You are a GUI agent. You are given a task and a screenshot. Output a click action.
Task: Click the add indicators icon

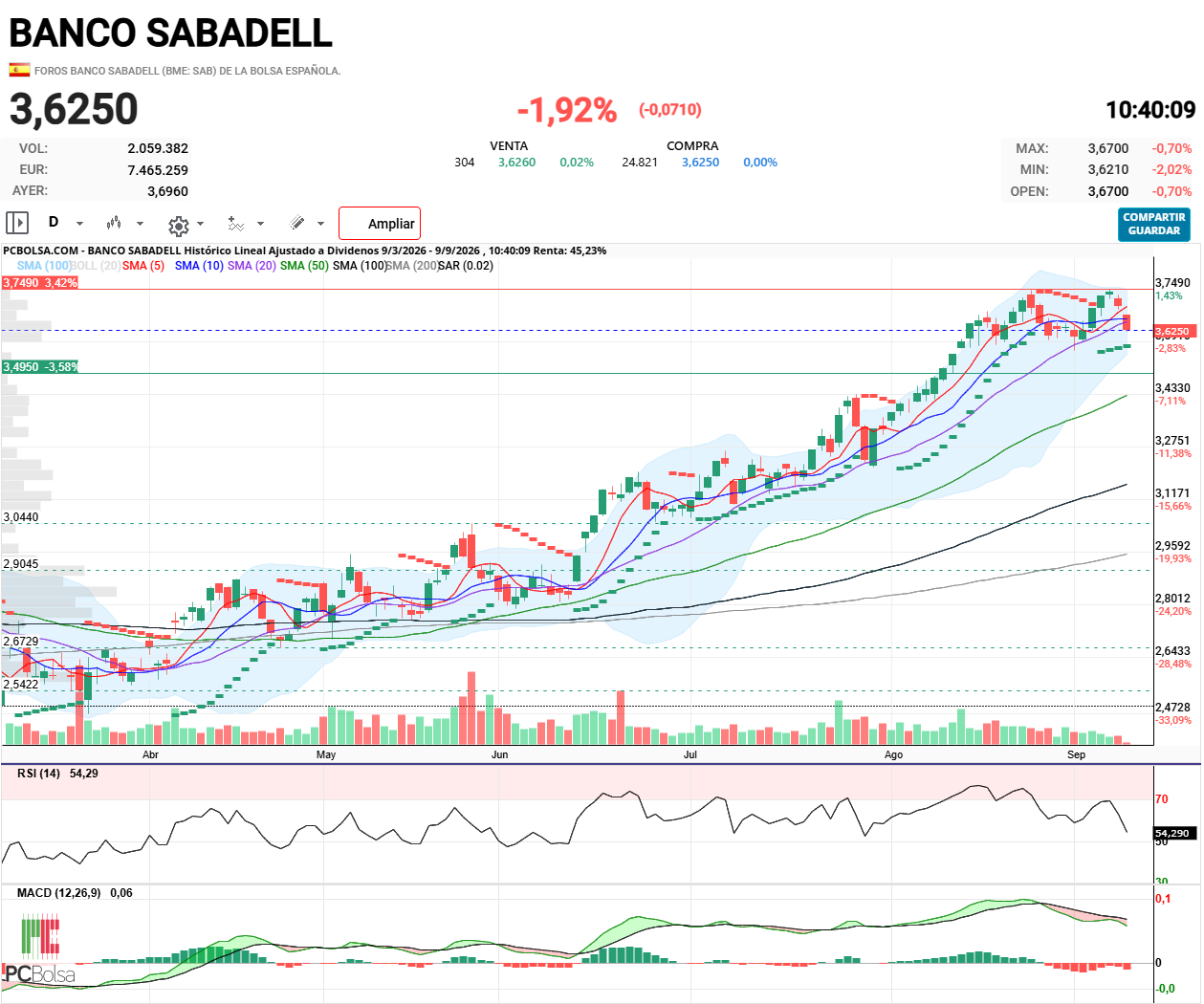pyautogui.click(x=234, y=223)
